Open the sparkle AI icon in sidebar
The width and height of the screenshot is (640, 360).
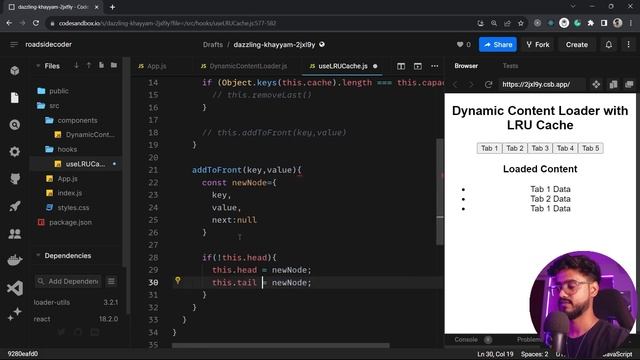click(15, 314)
